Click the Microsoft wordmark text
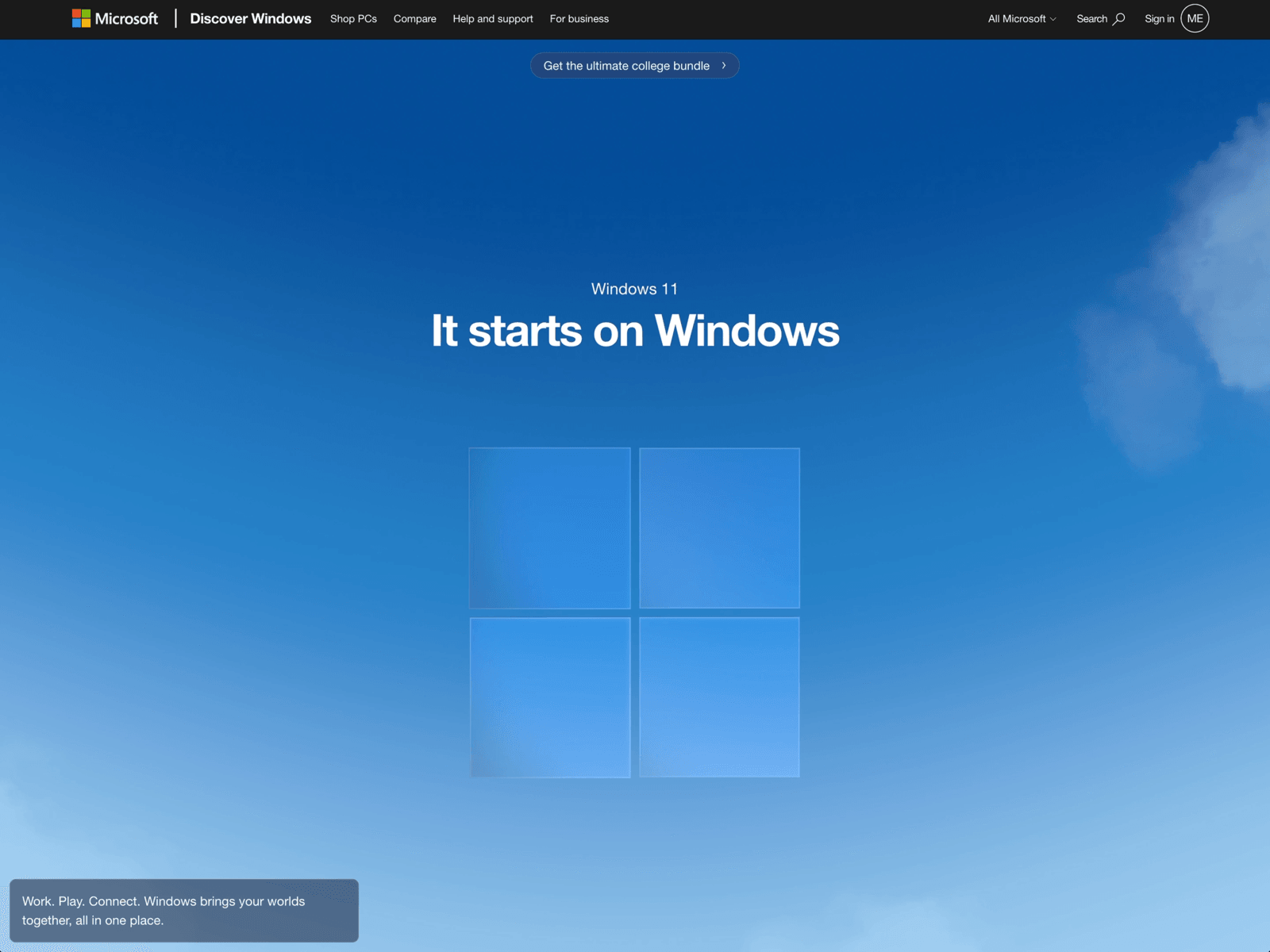 pos(126,18)
